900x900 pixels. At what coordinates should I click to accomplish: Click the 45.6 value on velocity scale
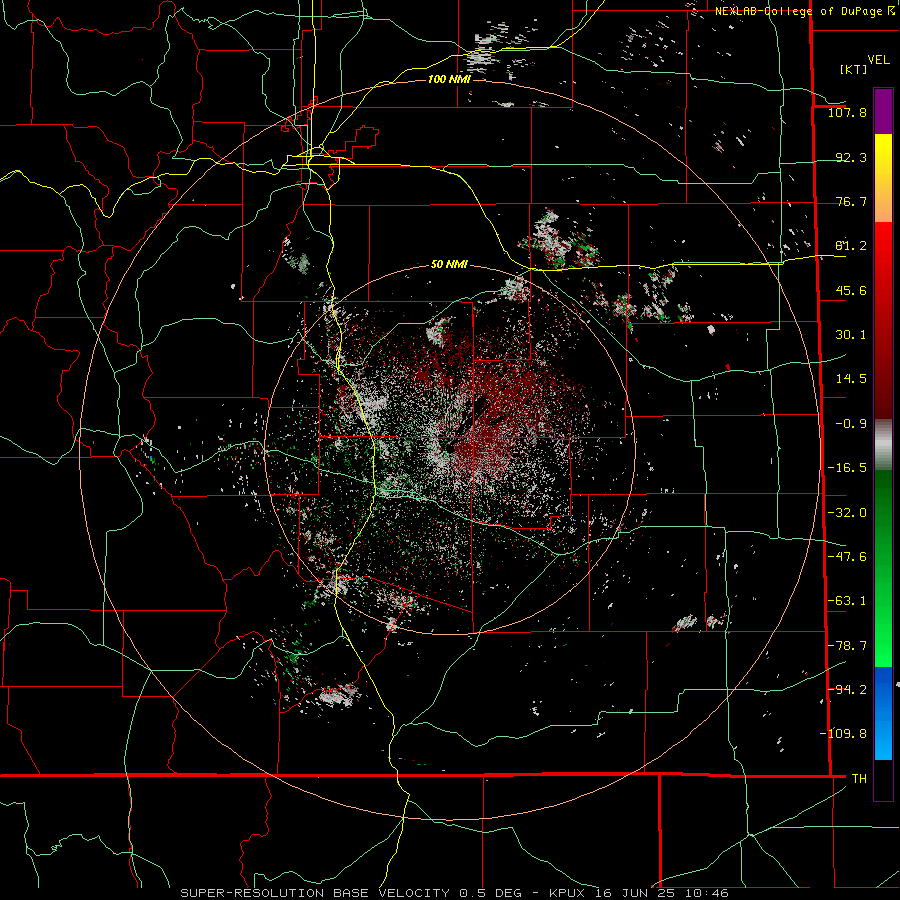[851, 290]
